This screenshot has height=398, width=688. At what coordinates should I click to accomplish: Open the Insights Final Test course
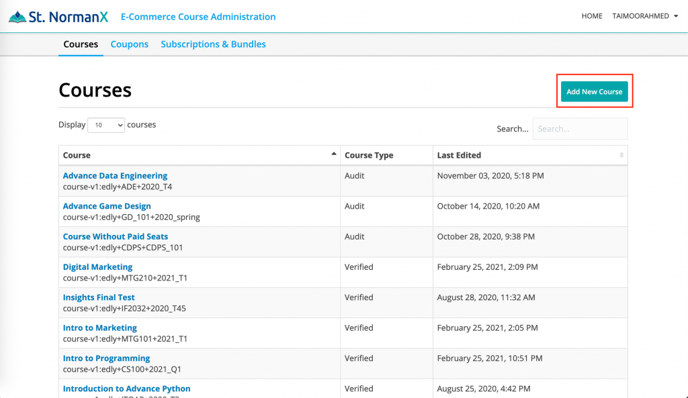(99, 297)
